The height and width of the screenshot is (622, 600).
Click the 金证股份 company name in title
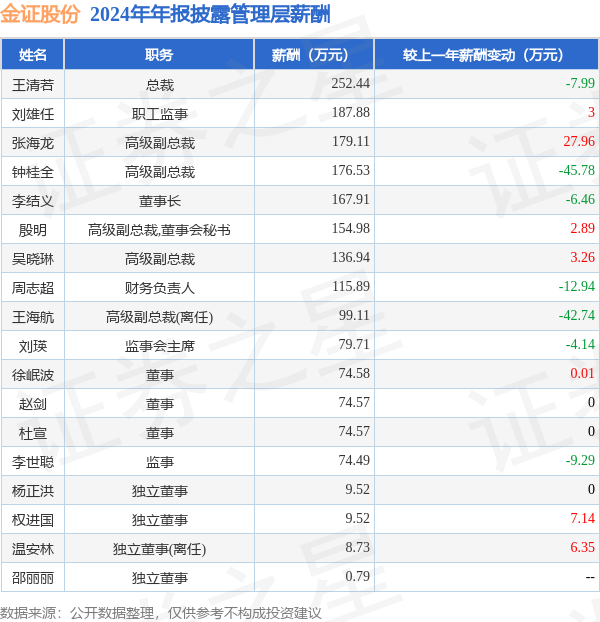point(40,14)
